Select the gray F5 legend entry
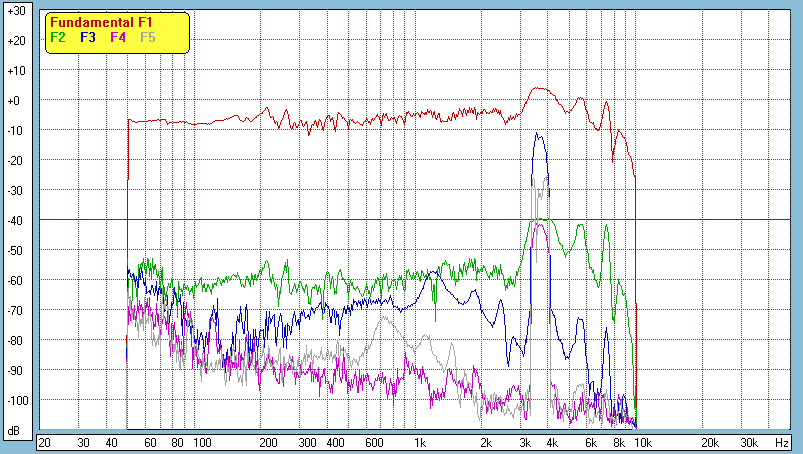Screen dimensions: 803x454 pyautogui.click(x=148, y=37)
